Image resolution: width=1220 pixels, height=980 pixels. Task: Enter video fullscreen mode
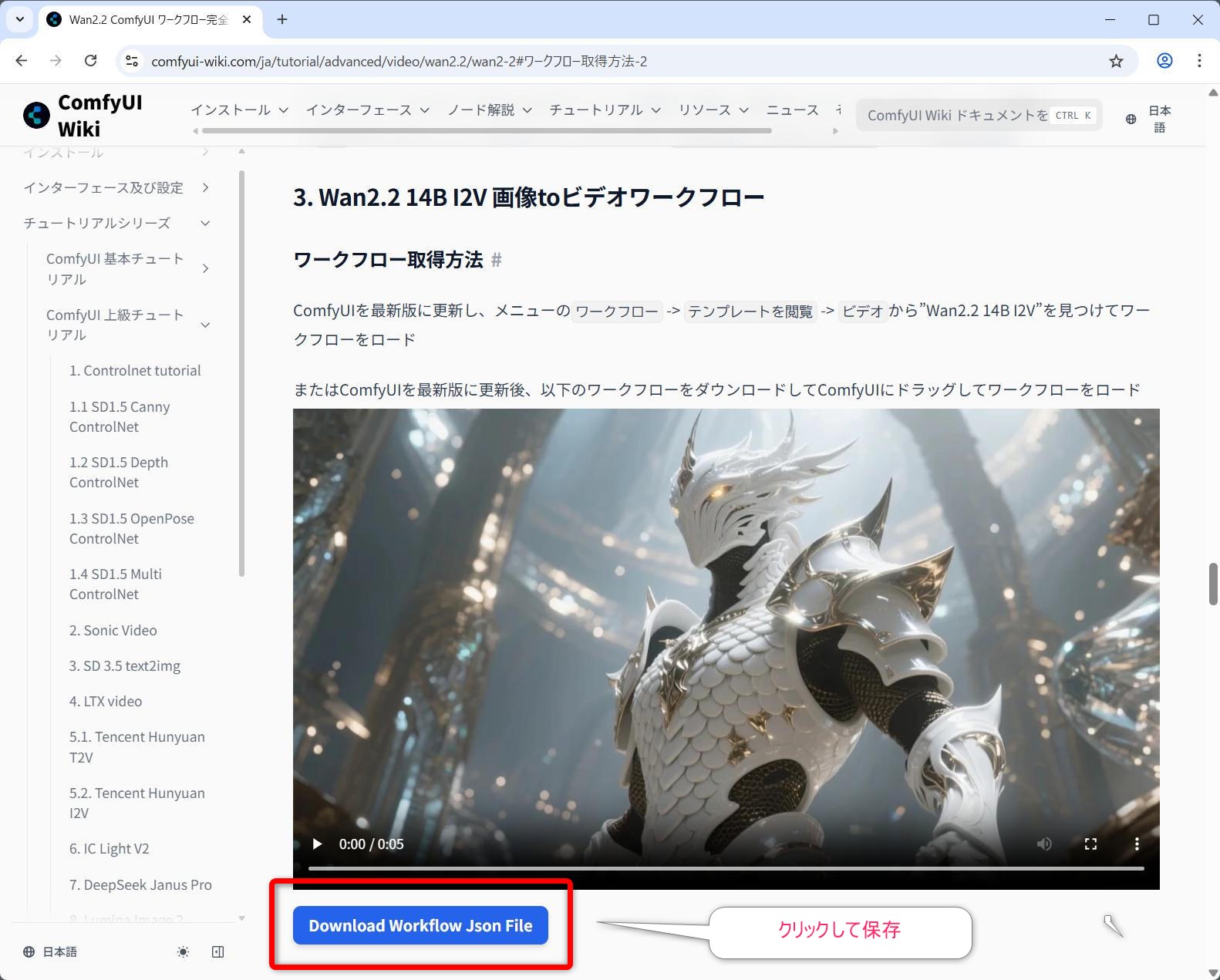(x=1090, y=844)
